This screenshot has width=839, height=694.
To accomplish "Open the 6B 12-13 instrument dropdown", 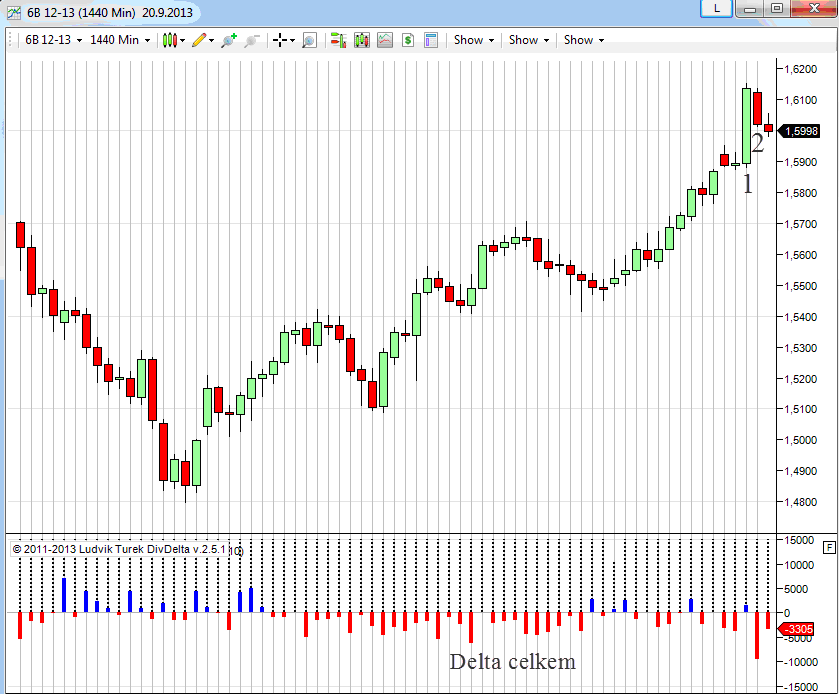I will coord(54,40).
